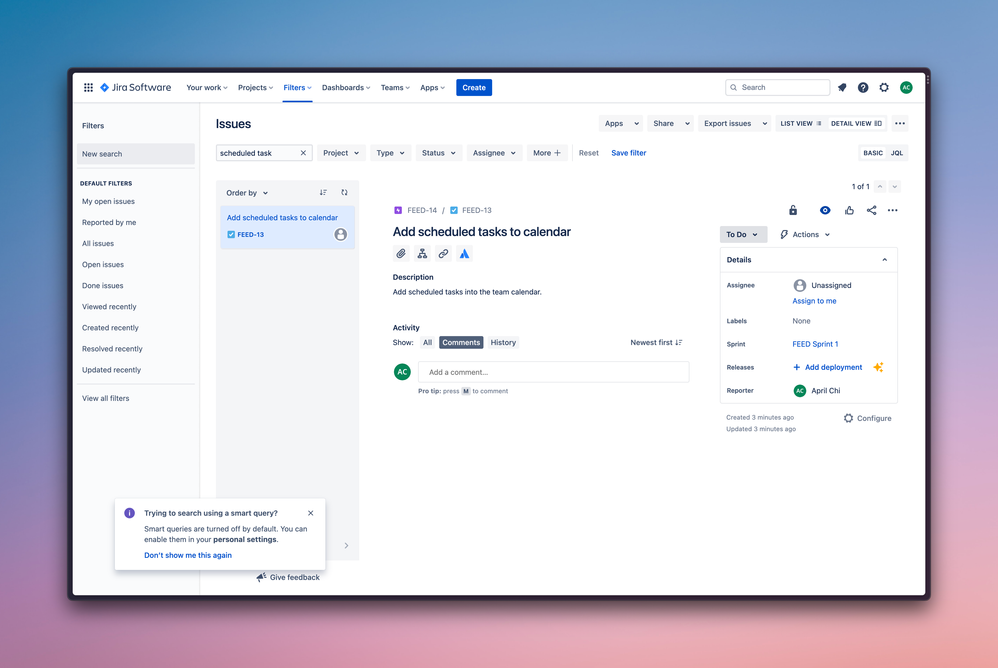The height and width of the screenshot is (668, 998).
Task: Click the Atlassian app icon under title
Action: (465, 254)
